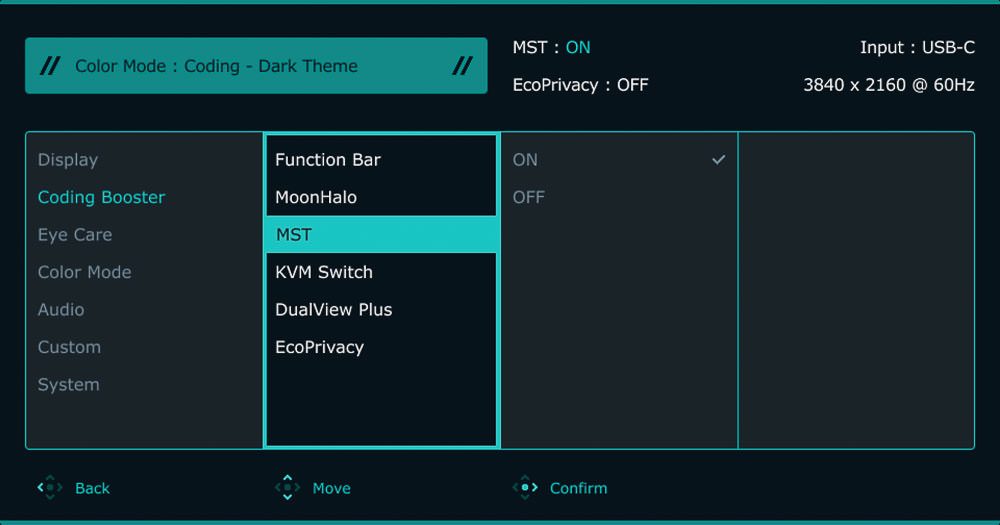The image size is (1000, 525).
Task: Open the Eye Care settings
Action: pyautogui.click(x=75, y=235)
